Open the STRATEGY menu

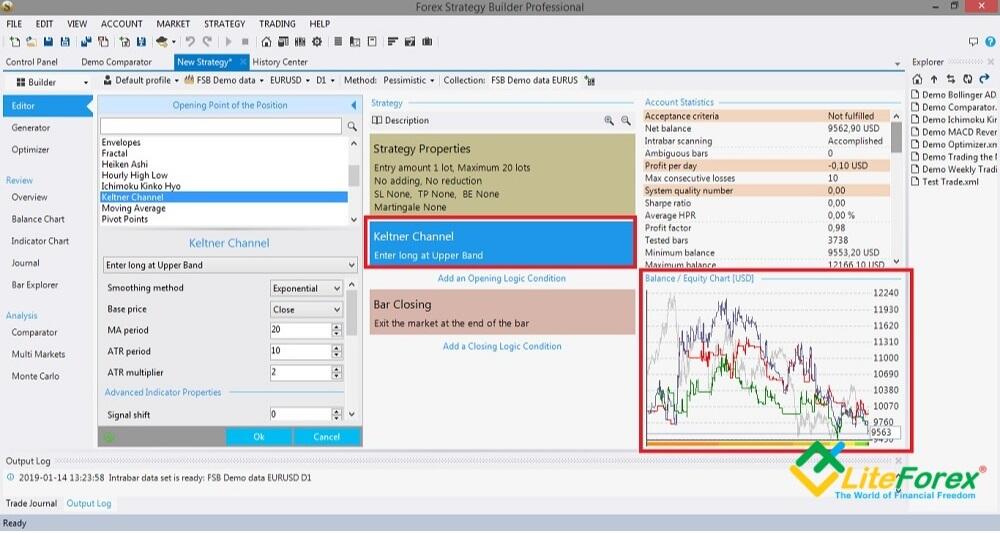(x=224, y=24)
